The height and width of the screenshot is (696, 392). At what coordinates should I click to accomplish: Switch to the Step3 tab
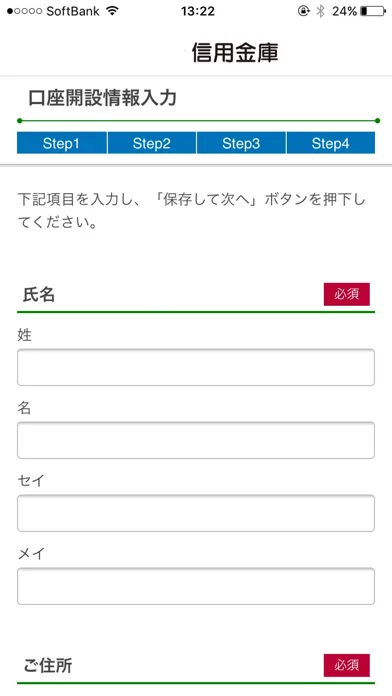(x=241, y=143)
